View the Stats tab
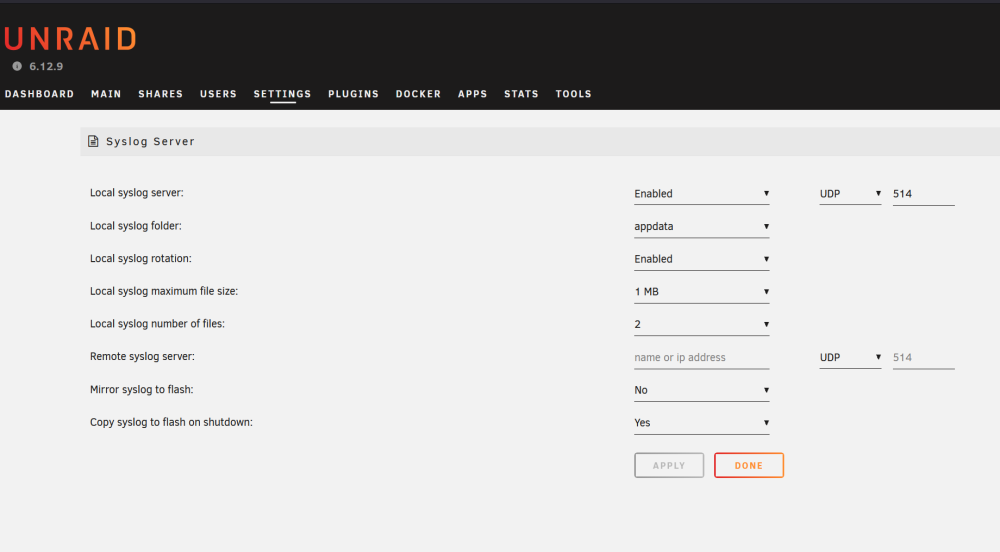This screenshot has height=552, width=1000. [521, 94]
